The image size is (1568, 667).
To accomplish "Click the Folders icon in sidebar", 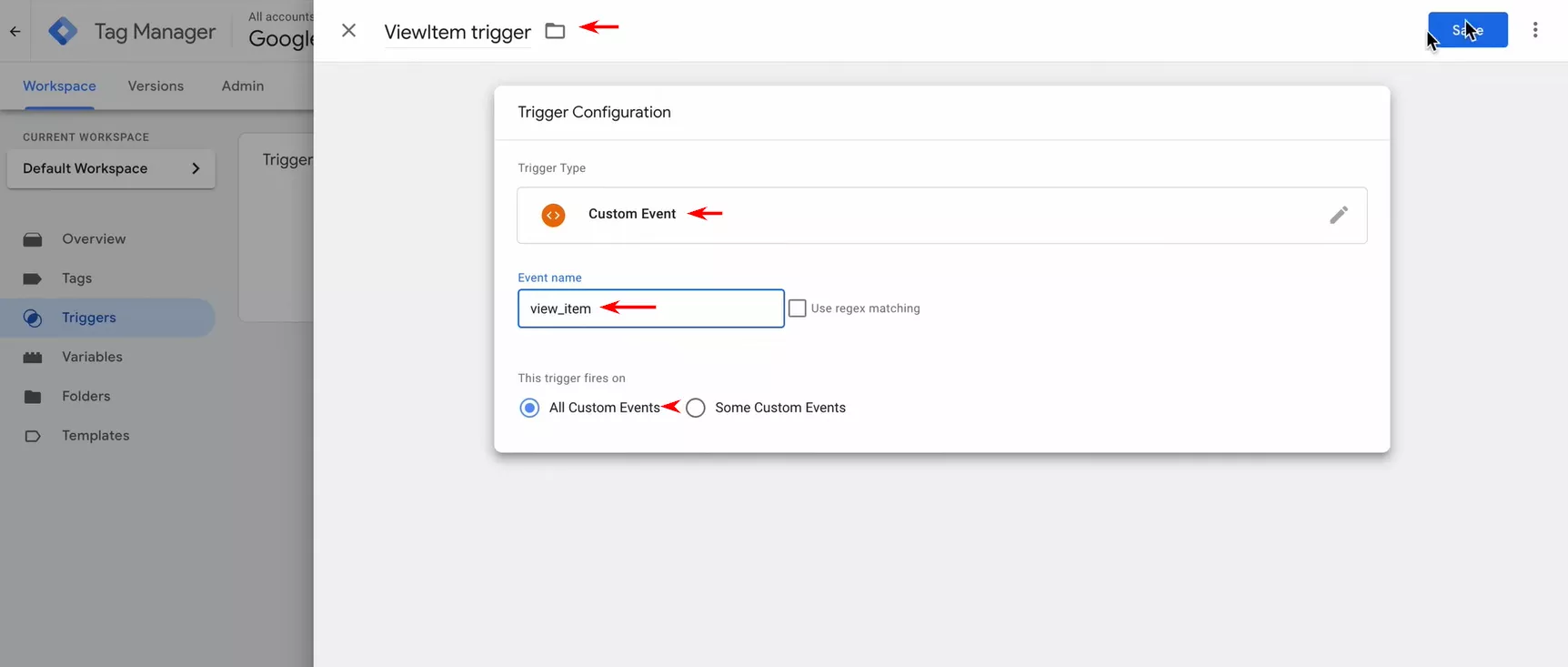I will click(33, 397).
